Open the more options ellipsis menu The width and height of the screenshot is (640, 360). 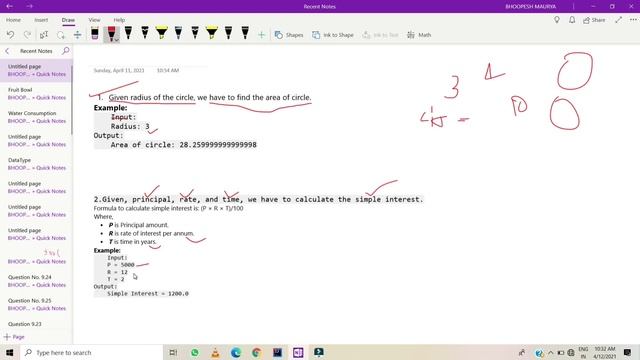coord(633,20)
